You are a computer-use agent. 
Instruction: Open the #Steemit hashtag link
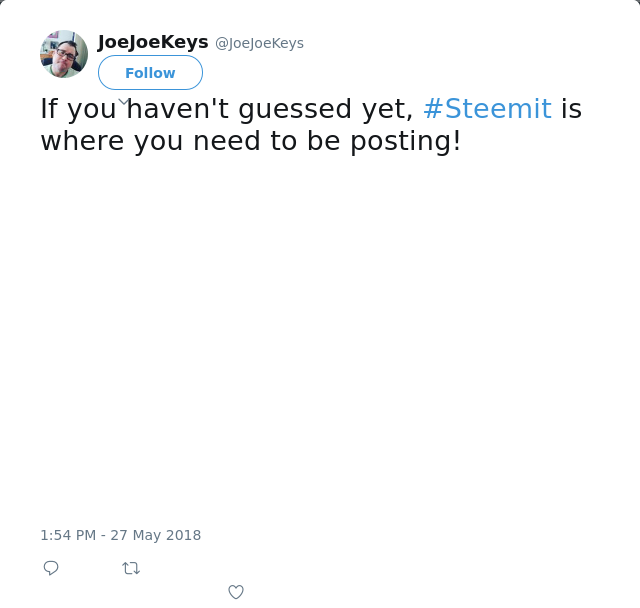click(x=487, y=108)
